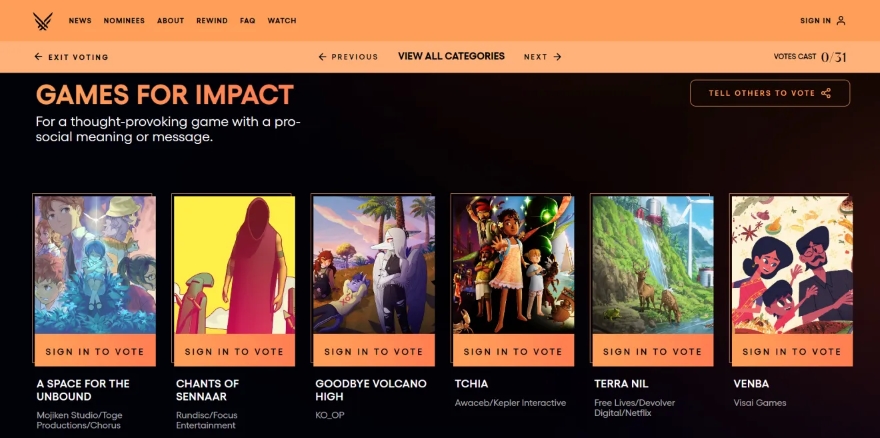The height and width of the screenshot is (438, 880).
Task: Click the Votes Cast counter
Action: pyautogui.click(x=810, y=57)
